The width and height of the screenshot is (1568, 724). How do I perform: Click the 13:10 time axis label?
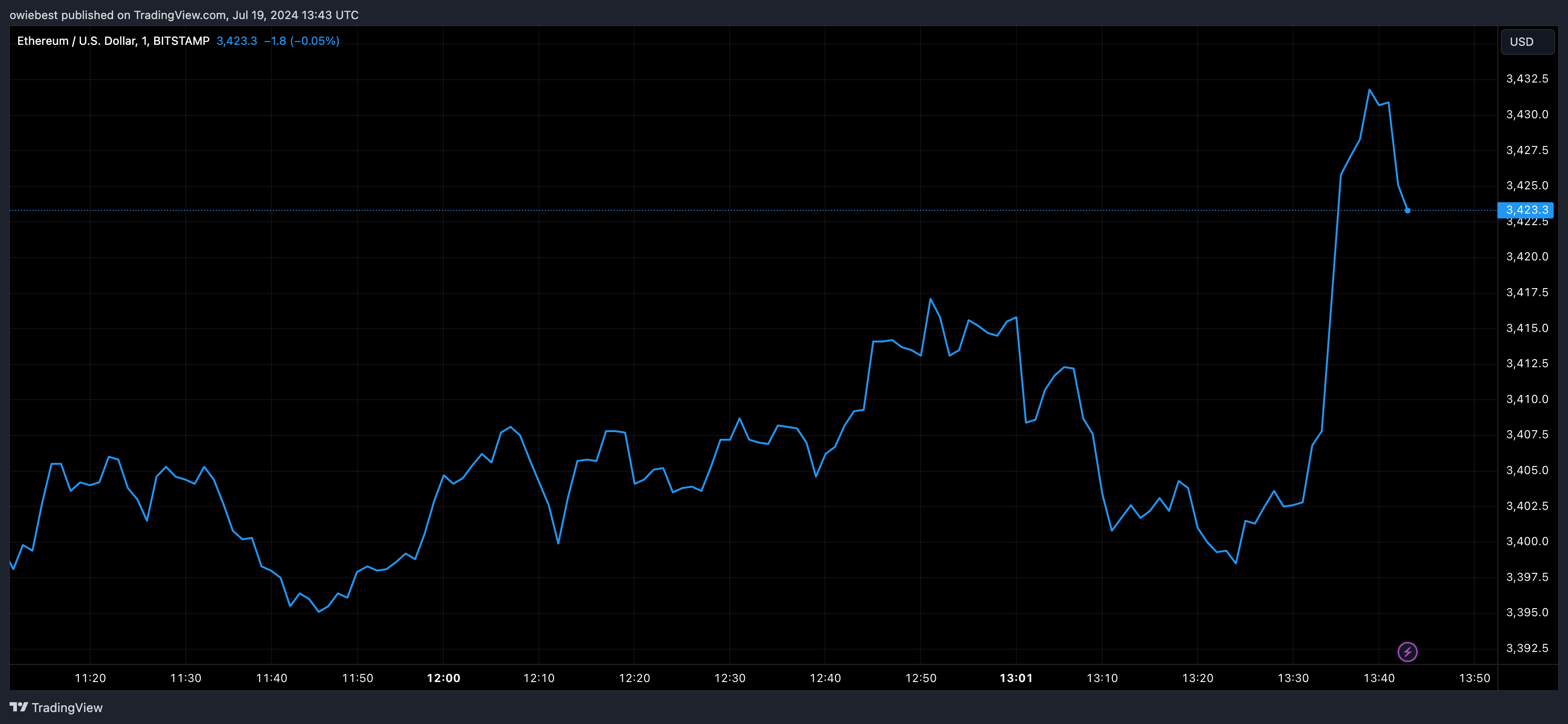coord(1102,678)
